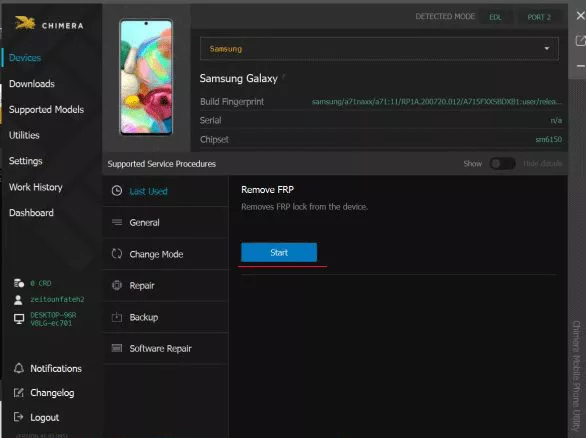View the Work History page
586x438 pixels.
[x=36, y=187]
